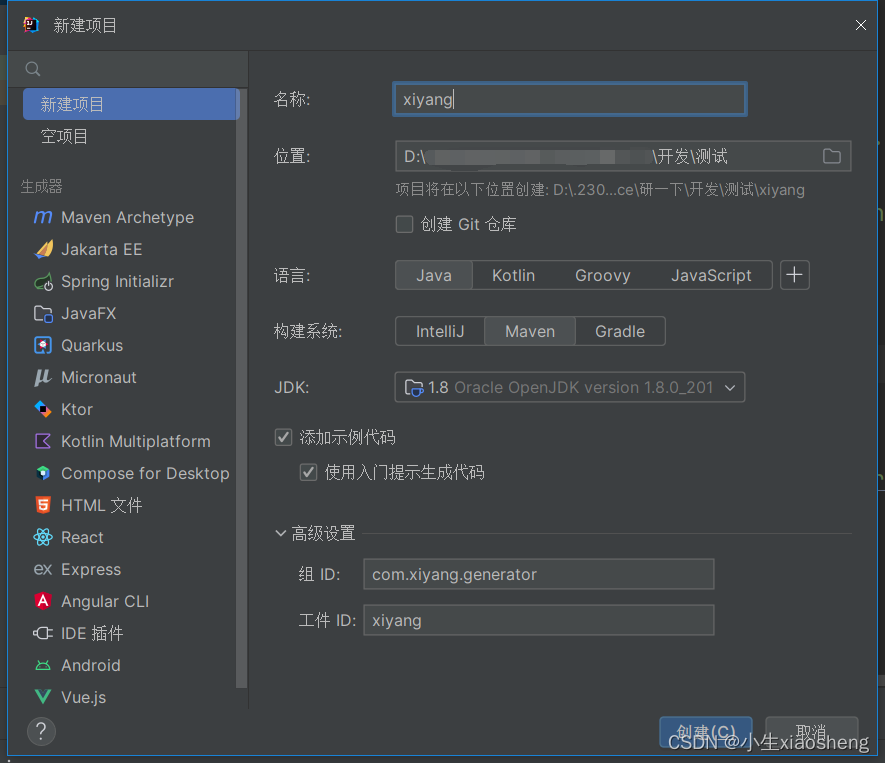Viewport: 885px width, 763px height.
Task: Uncheck the 使用入门提示生成代码 checkbox
Action: point(308,472)
